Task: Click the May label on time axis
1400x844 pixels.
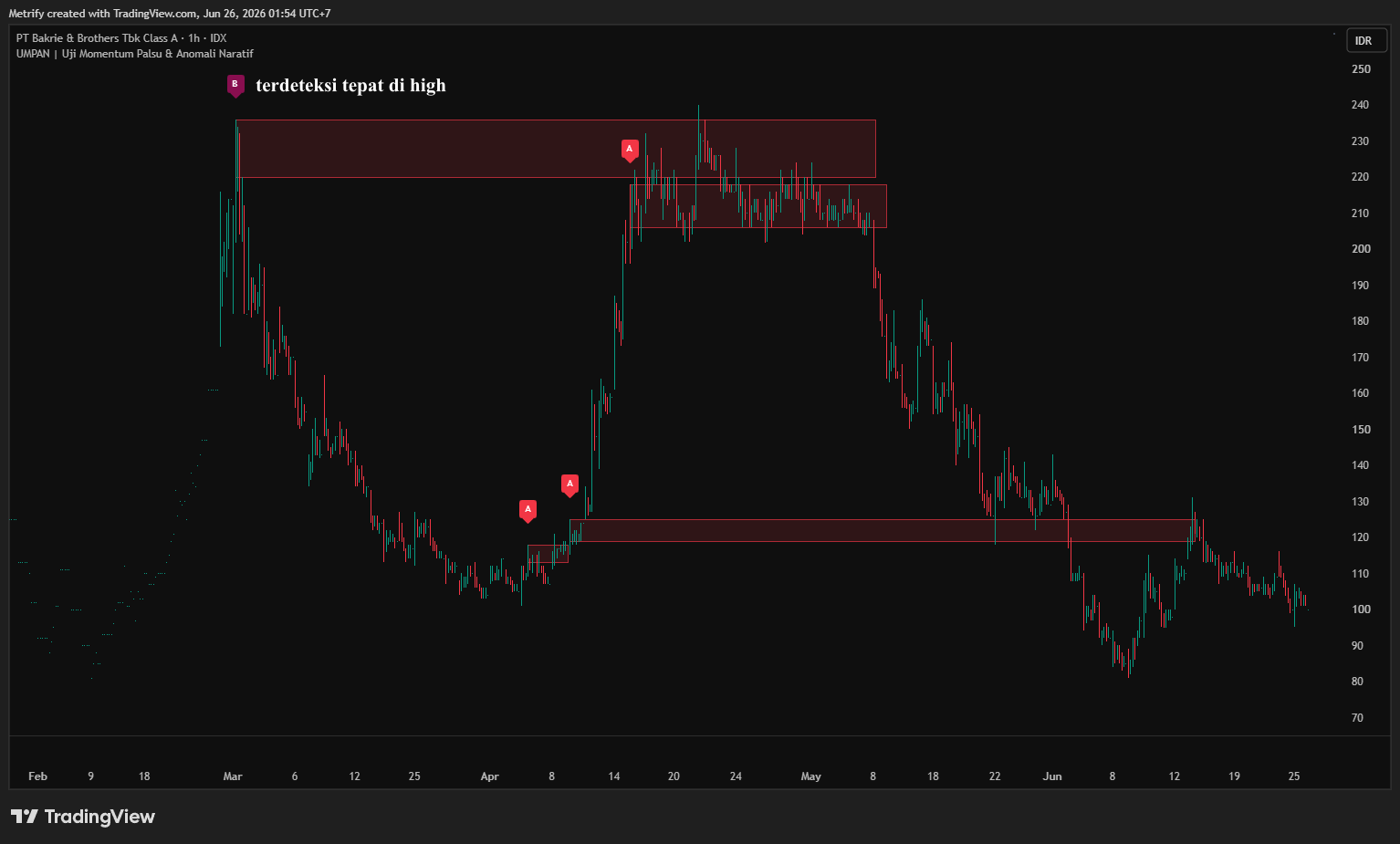Action: [810, 776]
